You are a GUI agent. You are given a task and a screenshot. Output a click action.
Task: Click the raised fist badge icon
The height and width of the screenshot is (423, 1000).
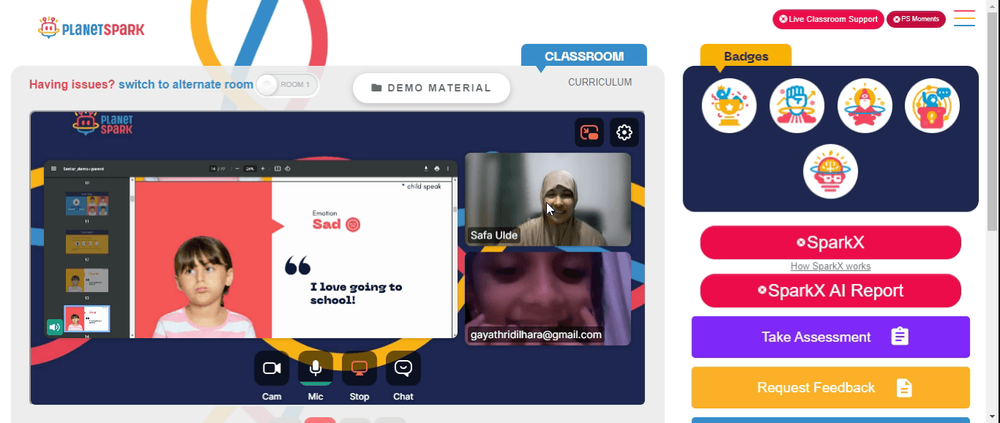click(797, 106)
